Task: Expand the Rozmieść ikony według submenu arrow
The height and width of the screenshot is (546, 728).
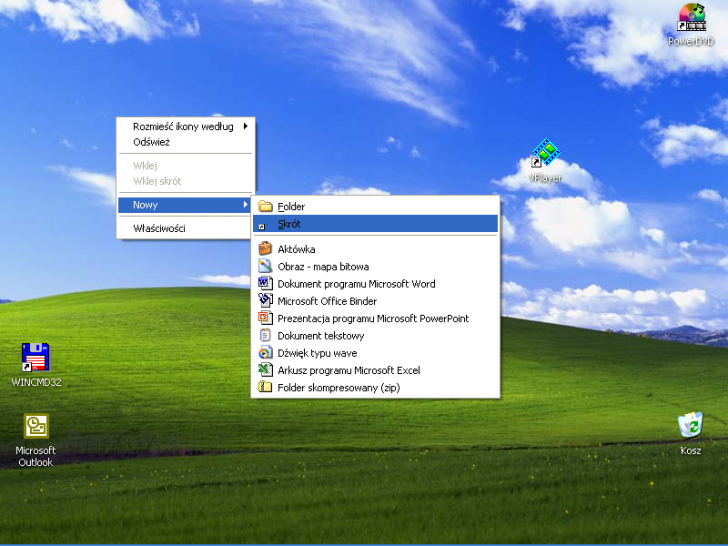Action: (x=246, y=126)
